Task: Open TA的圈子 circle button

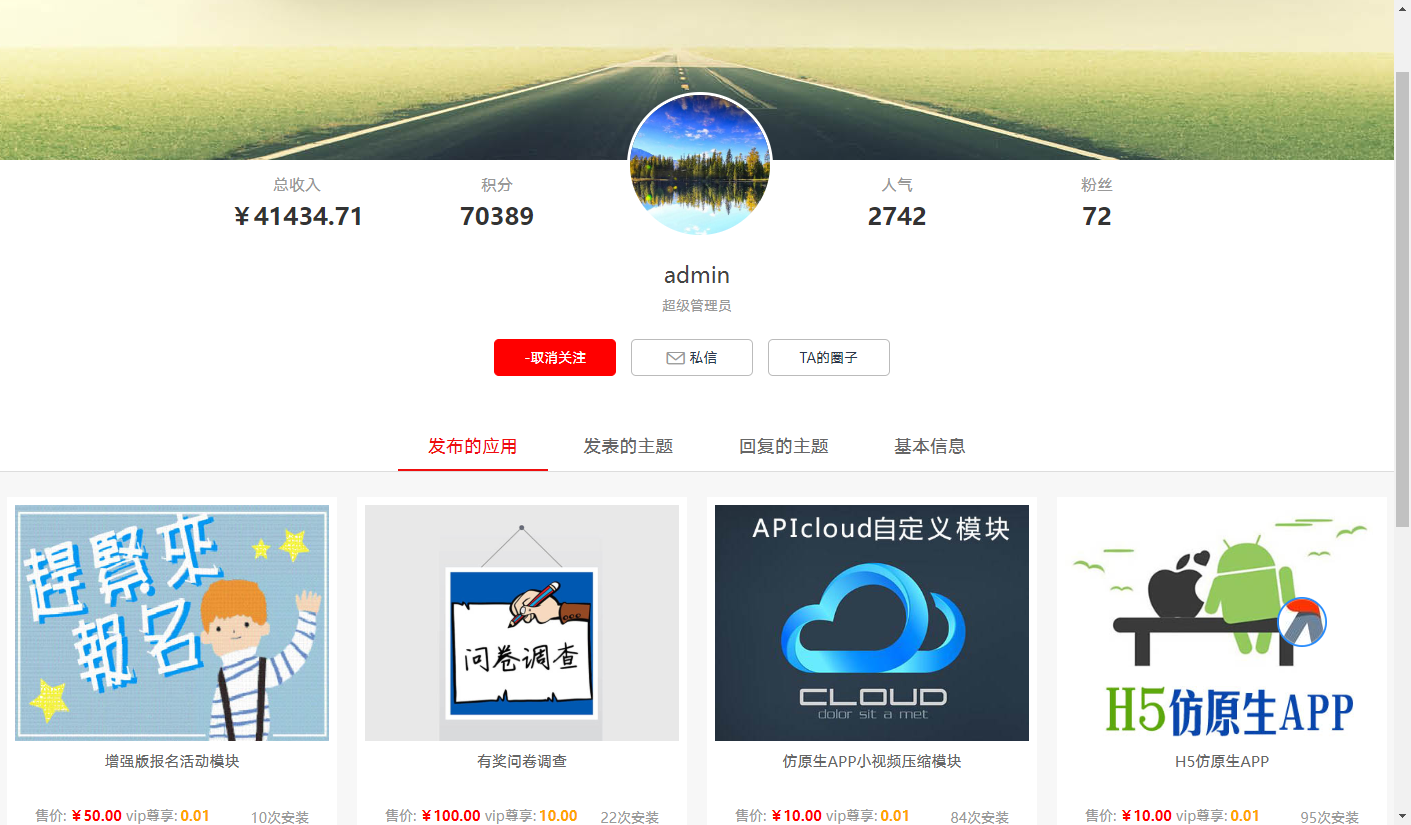Action: pyautogui.click(x=829, y=358)
